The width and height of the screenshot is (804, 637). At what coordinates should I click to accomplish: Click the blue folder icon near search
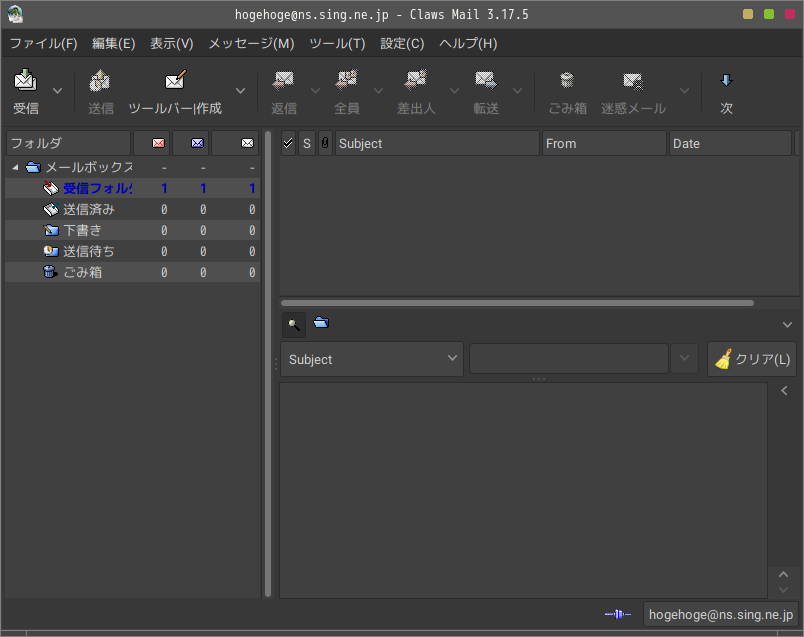321,323
